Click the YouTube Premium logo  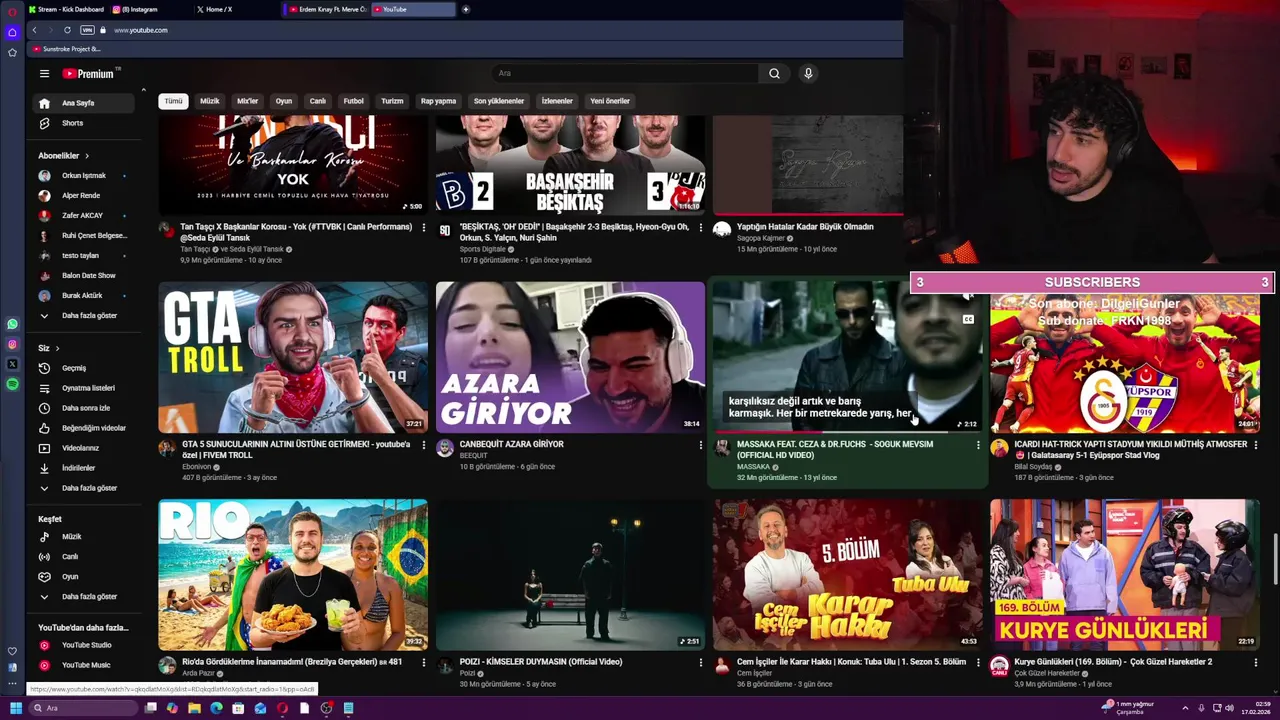click(x=90, y=74)
